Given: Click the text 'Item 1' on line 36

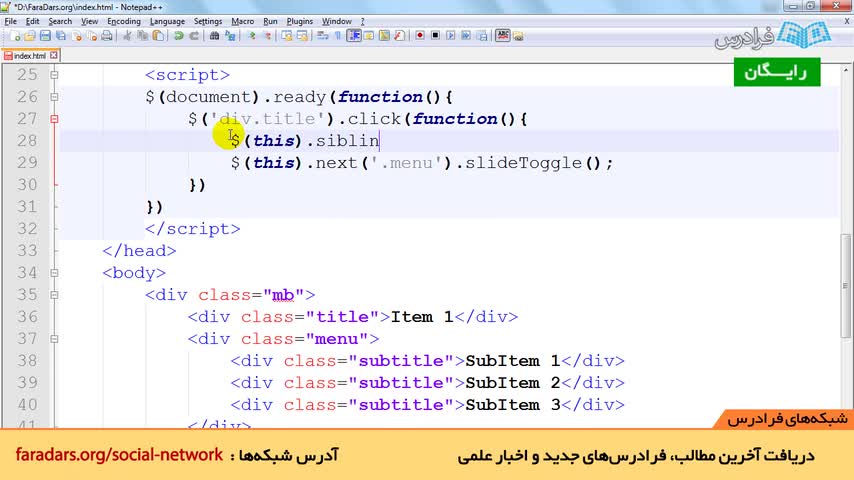Looking at the screenshot, I should 422,317.
